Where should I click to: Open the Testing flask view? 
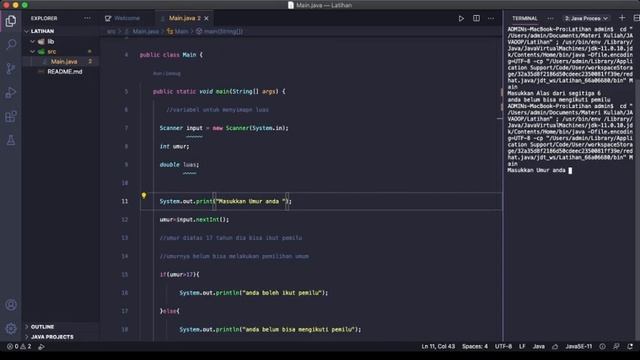point(11,140)
